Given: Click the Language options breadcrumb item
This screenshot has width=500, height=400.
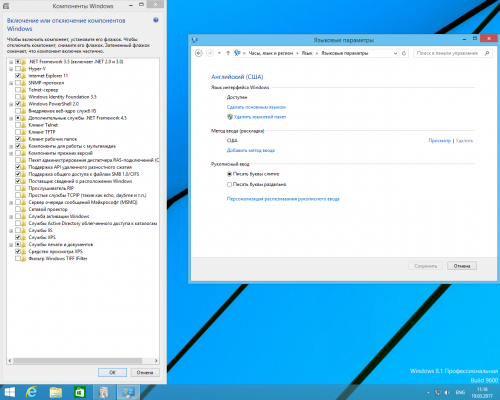Looking at the screenshot, I should click(x=345, y=53).
